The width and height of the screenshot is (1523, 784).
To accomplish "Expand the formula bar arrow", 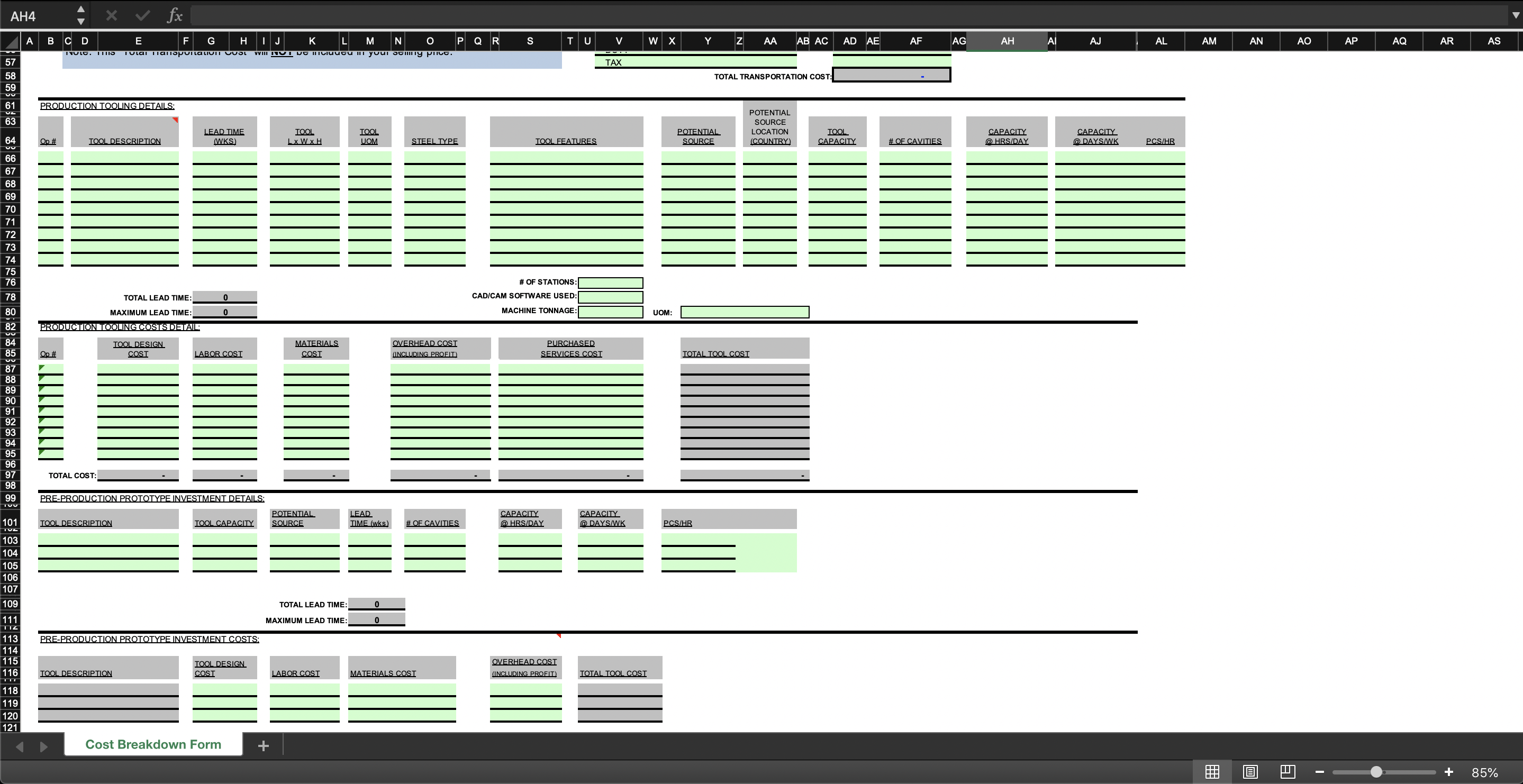I will (x=1515, y=16).
